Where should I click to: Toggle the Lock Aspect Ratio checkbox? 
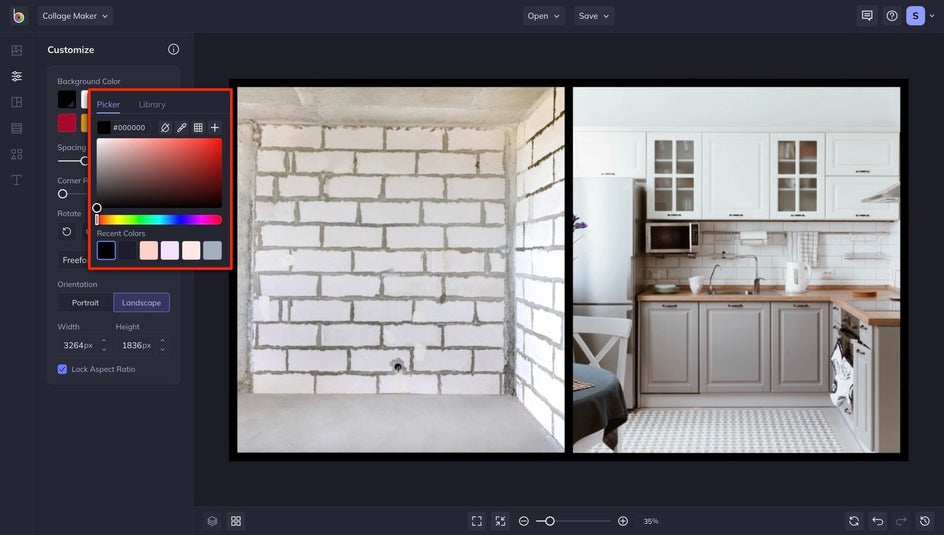coord(62,370)
